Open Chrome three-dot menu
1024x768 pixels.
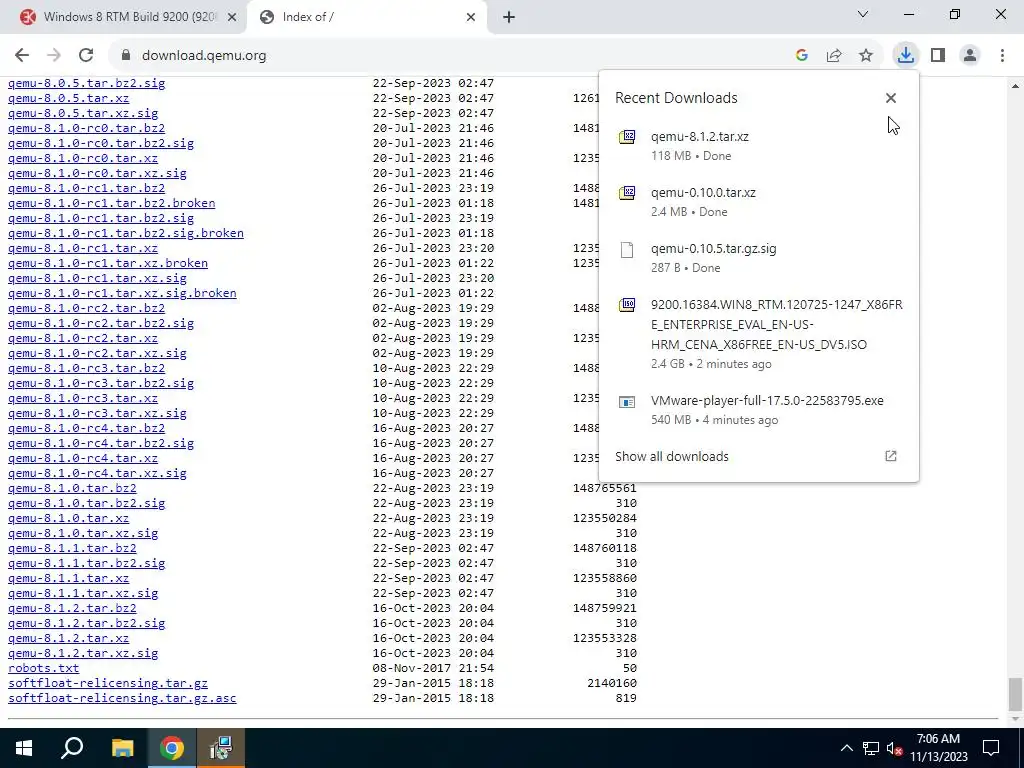click(x=1002, y=56)
